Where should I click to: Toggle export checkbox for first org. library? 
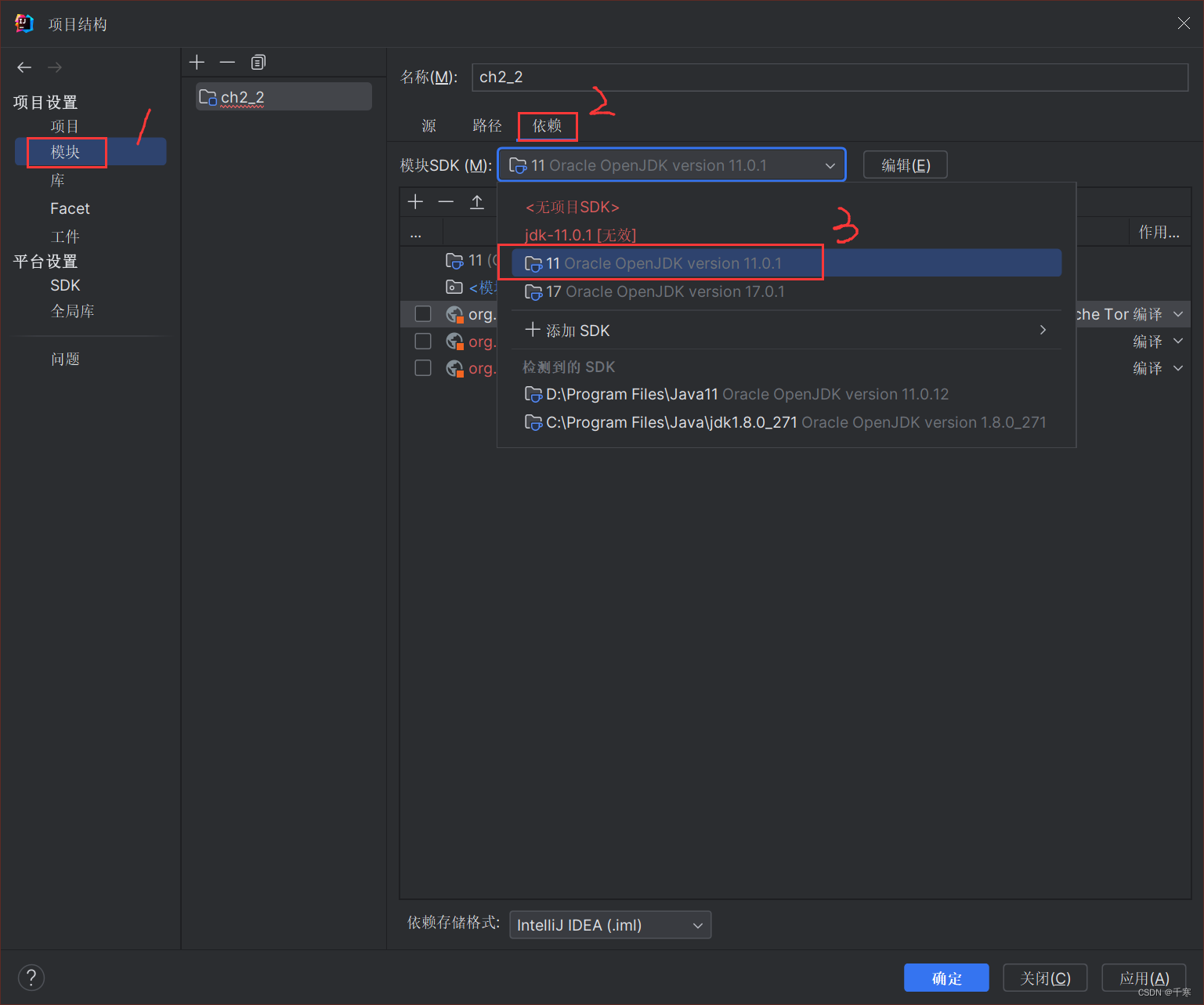423,314
